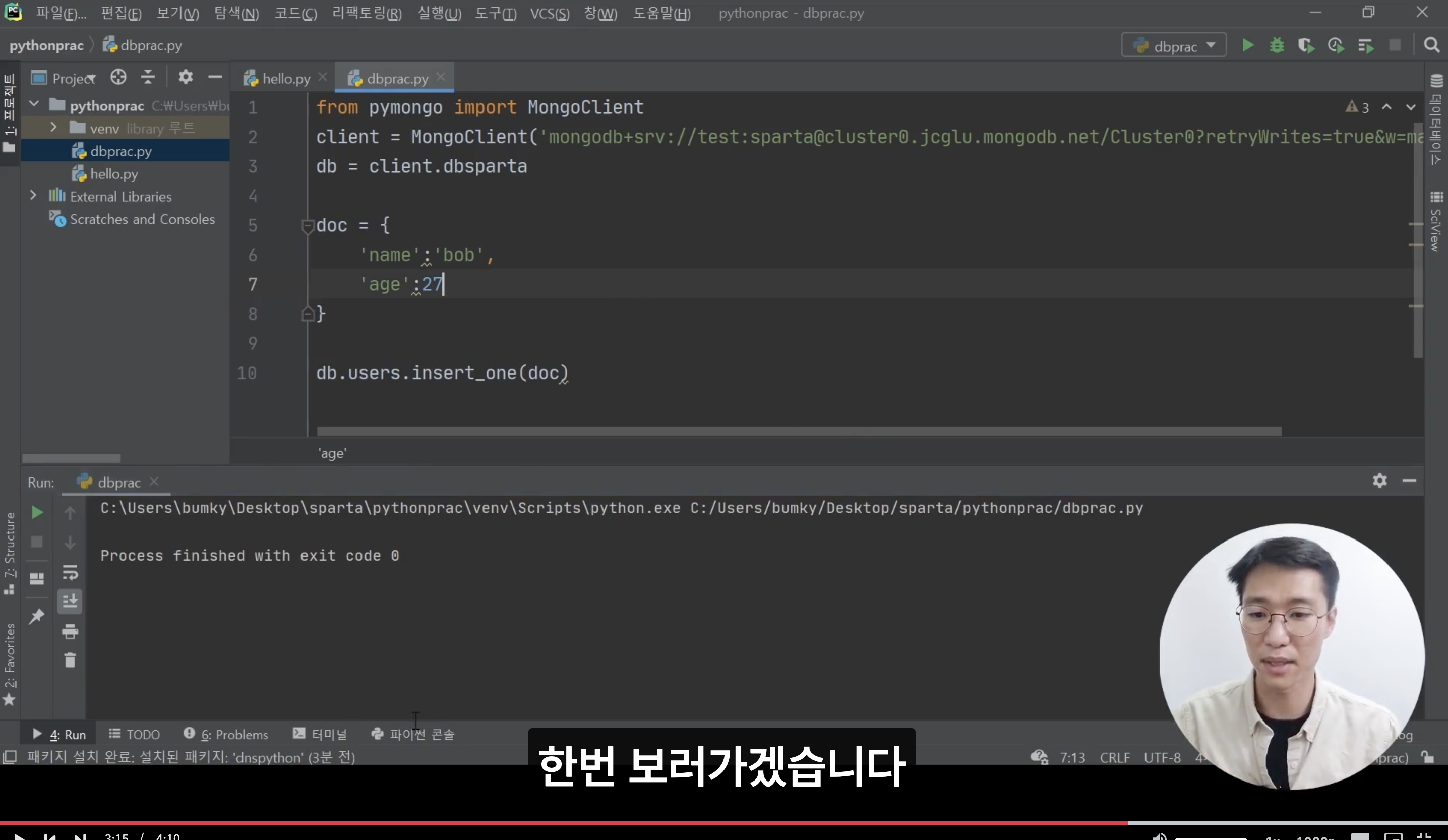
Task: Click the cloud help icon in status bar
Action: click(1039, 757)
